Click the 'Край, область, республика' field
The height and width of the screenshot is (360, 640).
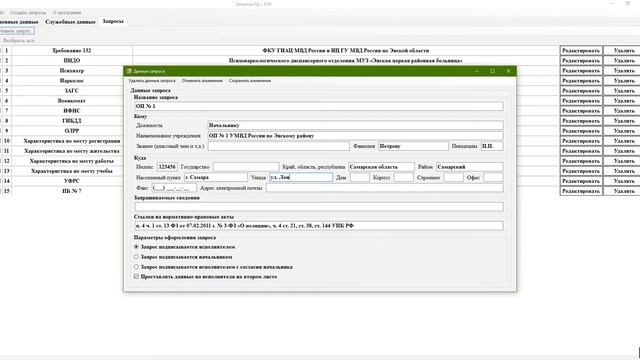coord(381,167)
